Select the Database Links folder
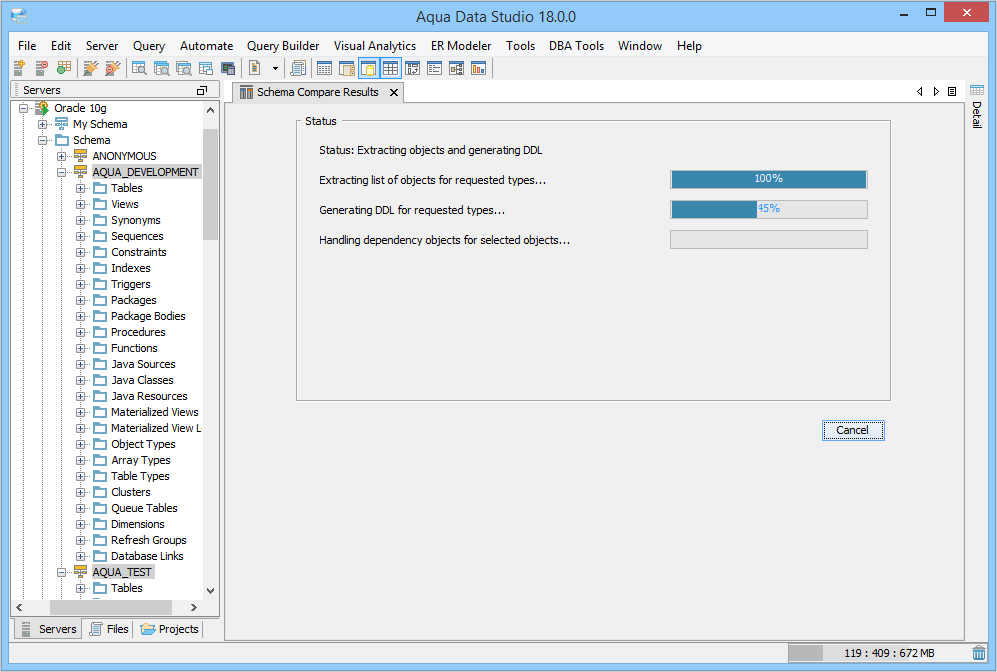This screenshot has width=997, height=672. (147, 556)
